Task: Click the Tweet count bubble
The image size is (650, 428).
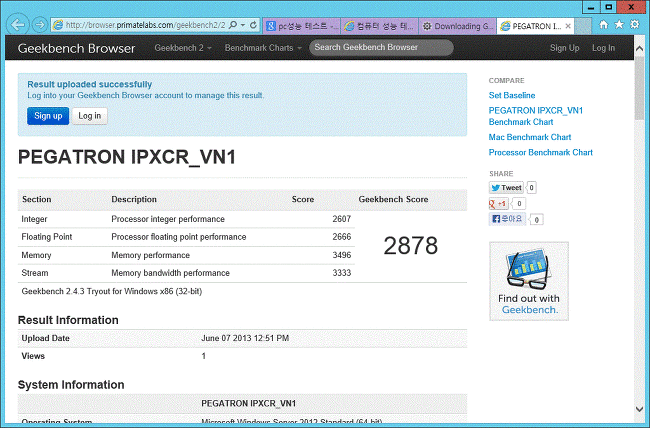Action: [531, 188]
